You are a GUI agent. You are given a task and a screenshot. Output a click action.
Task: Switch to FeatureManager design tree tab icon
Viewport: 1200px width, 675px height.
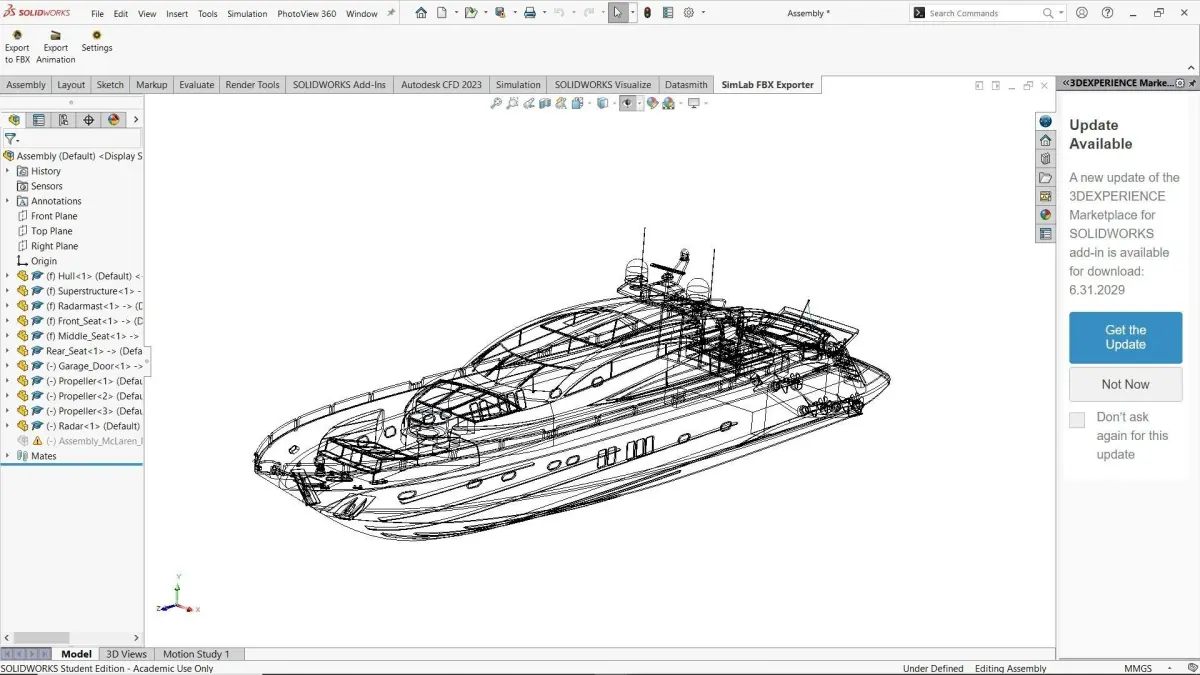point(14,120)
